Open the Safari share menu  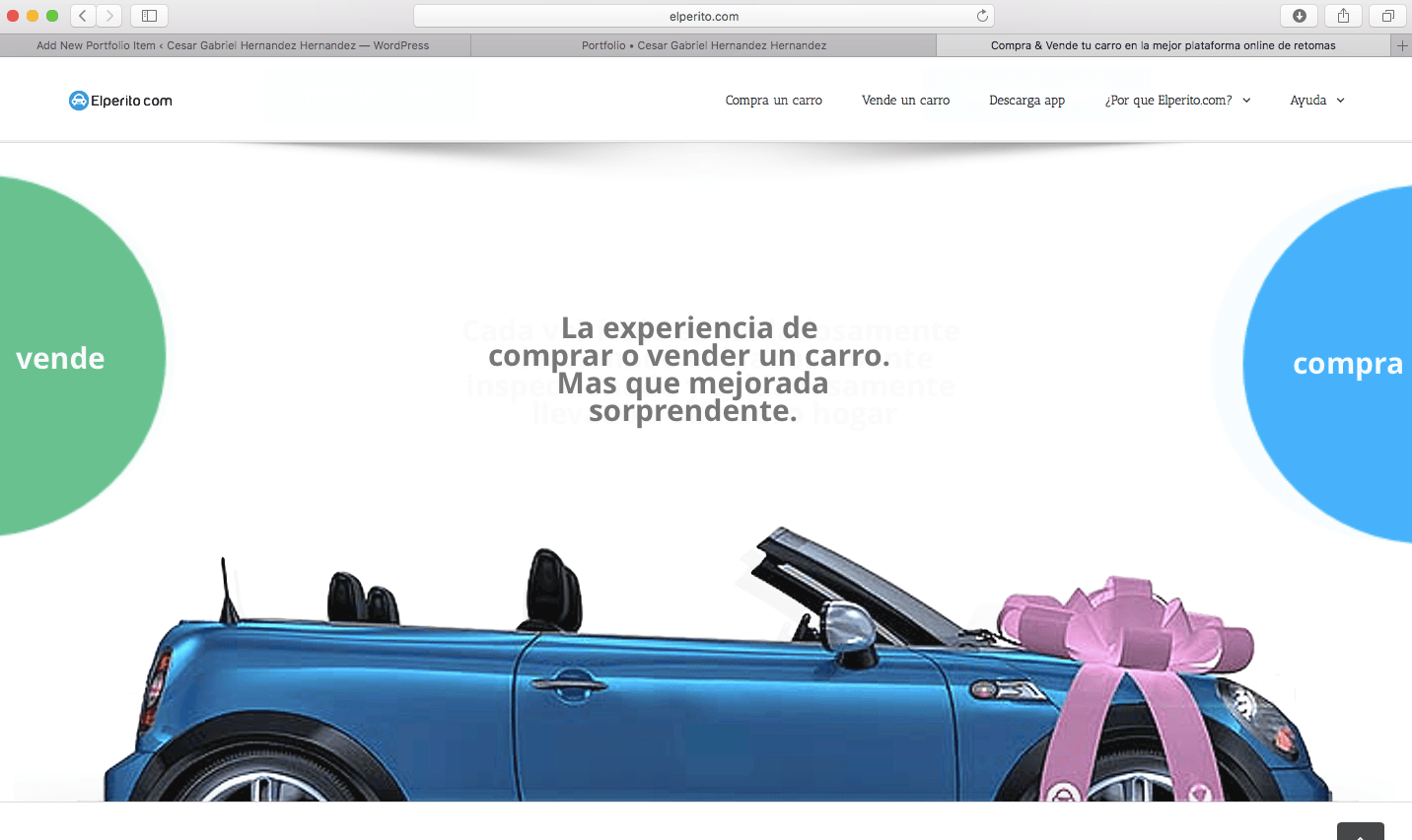(x=1343, y=16)
